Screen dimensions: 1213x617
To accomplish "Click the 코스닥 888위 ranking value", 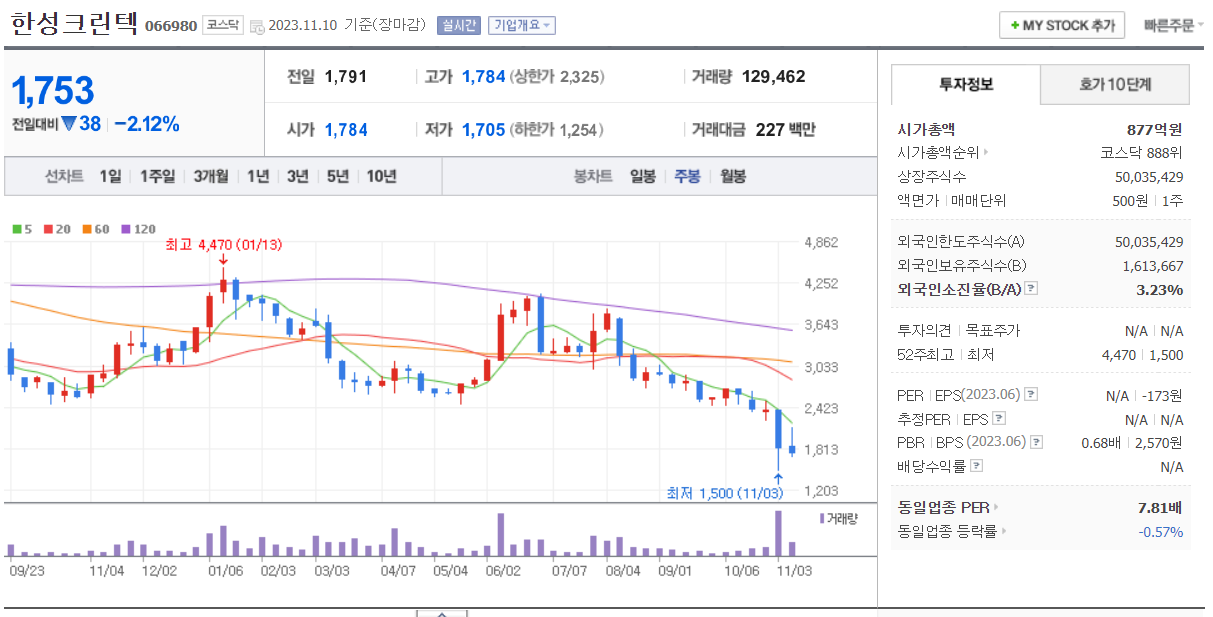I will coord(1141,153).
